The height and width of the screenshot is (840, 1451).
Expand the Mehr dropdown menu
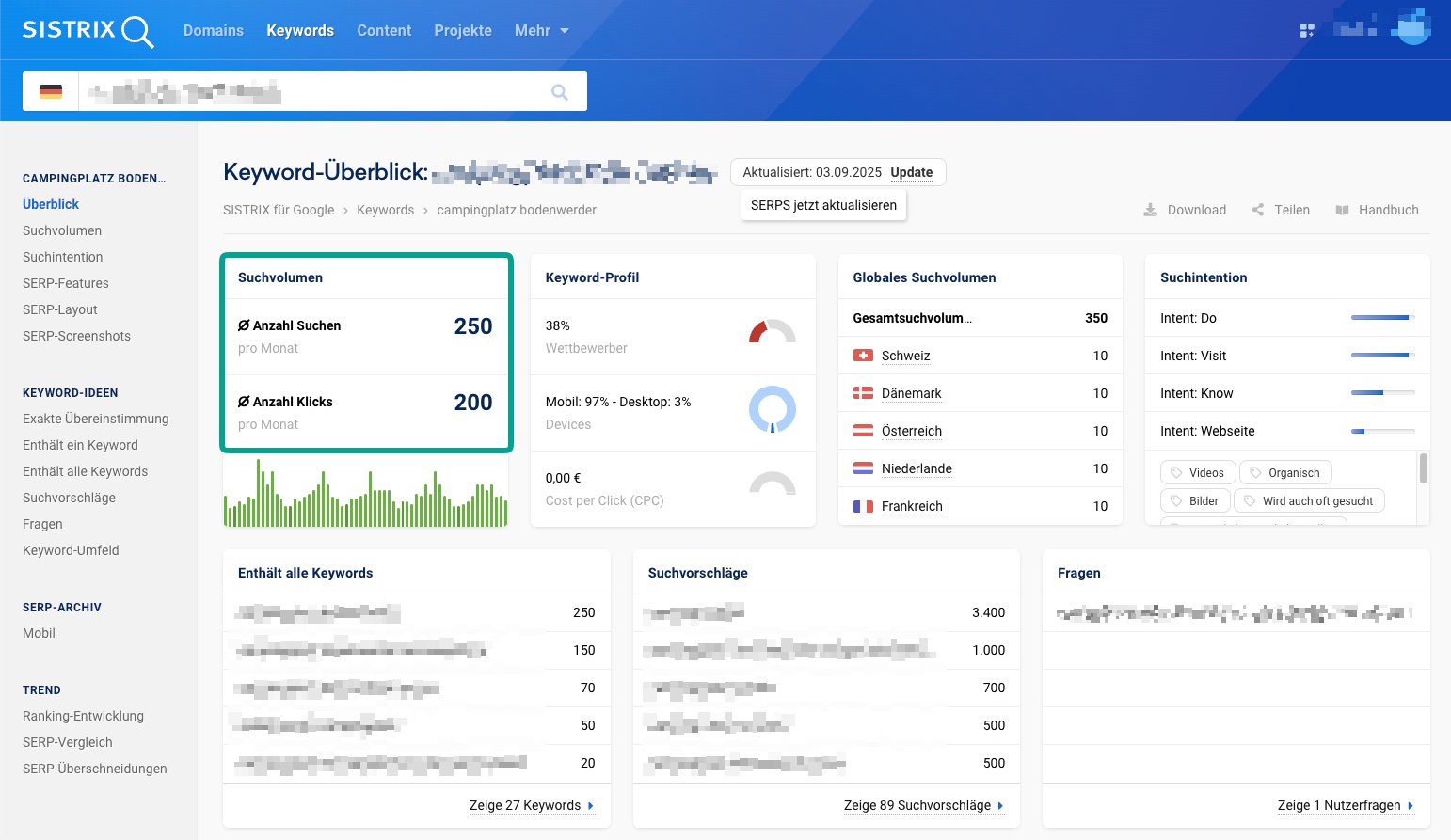(541, 31)
